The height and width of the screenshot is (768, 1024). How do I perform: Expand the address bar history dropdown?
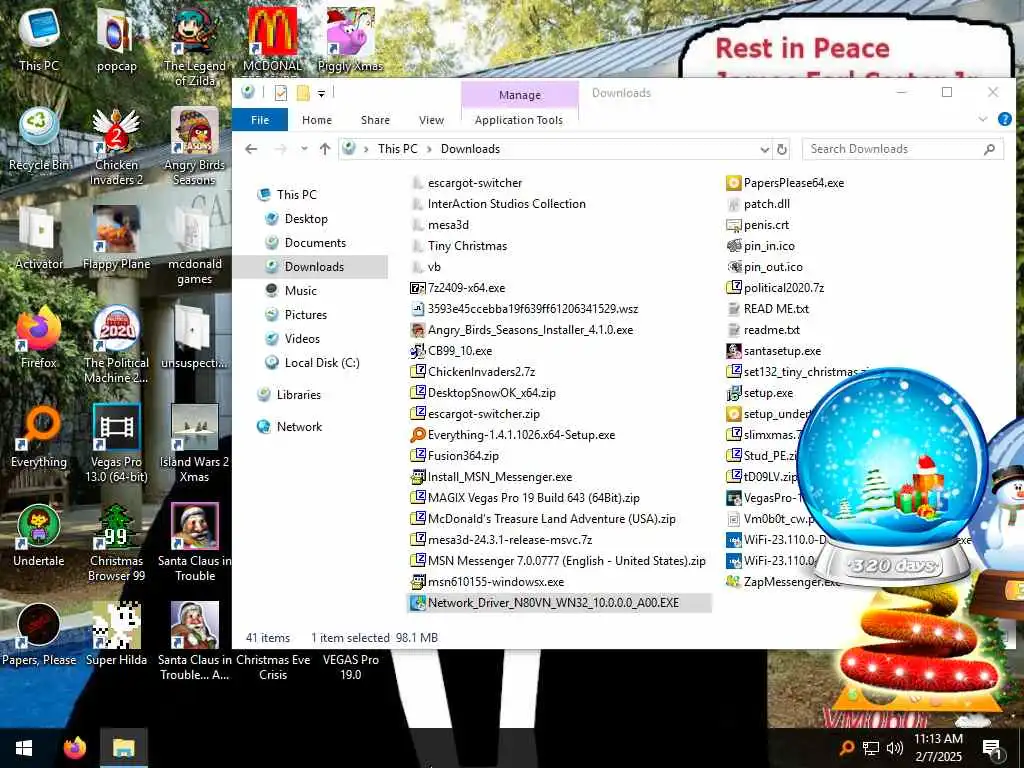pos(764,150)
